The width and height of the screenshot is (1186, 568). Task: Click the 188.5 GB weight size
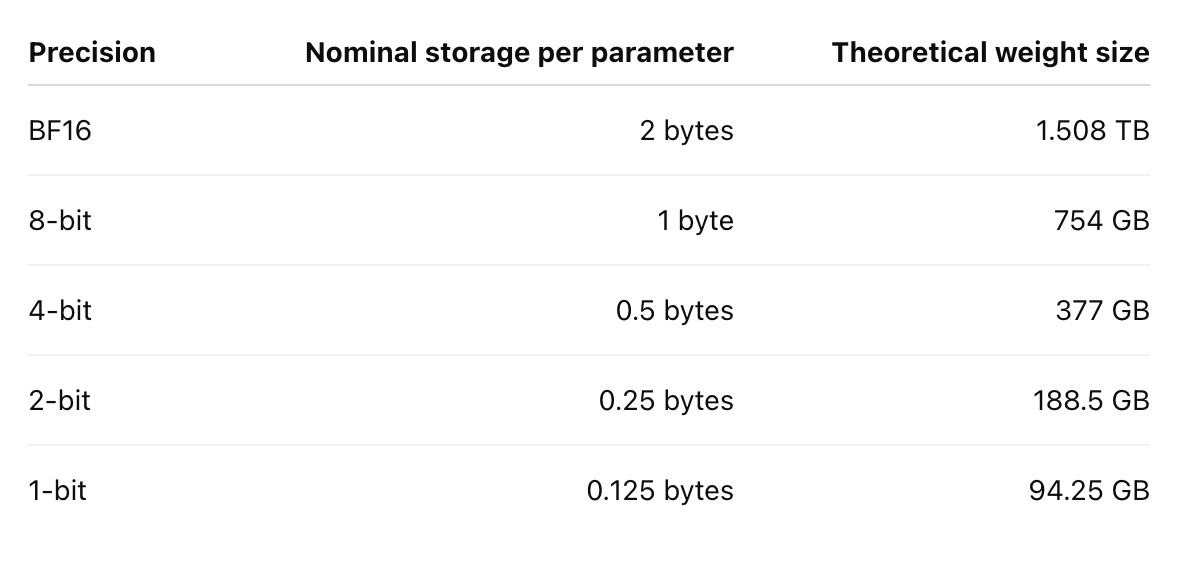(1091, 401)
